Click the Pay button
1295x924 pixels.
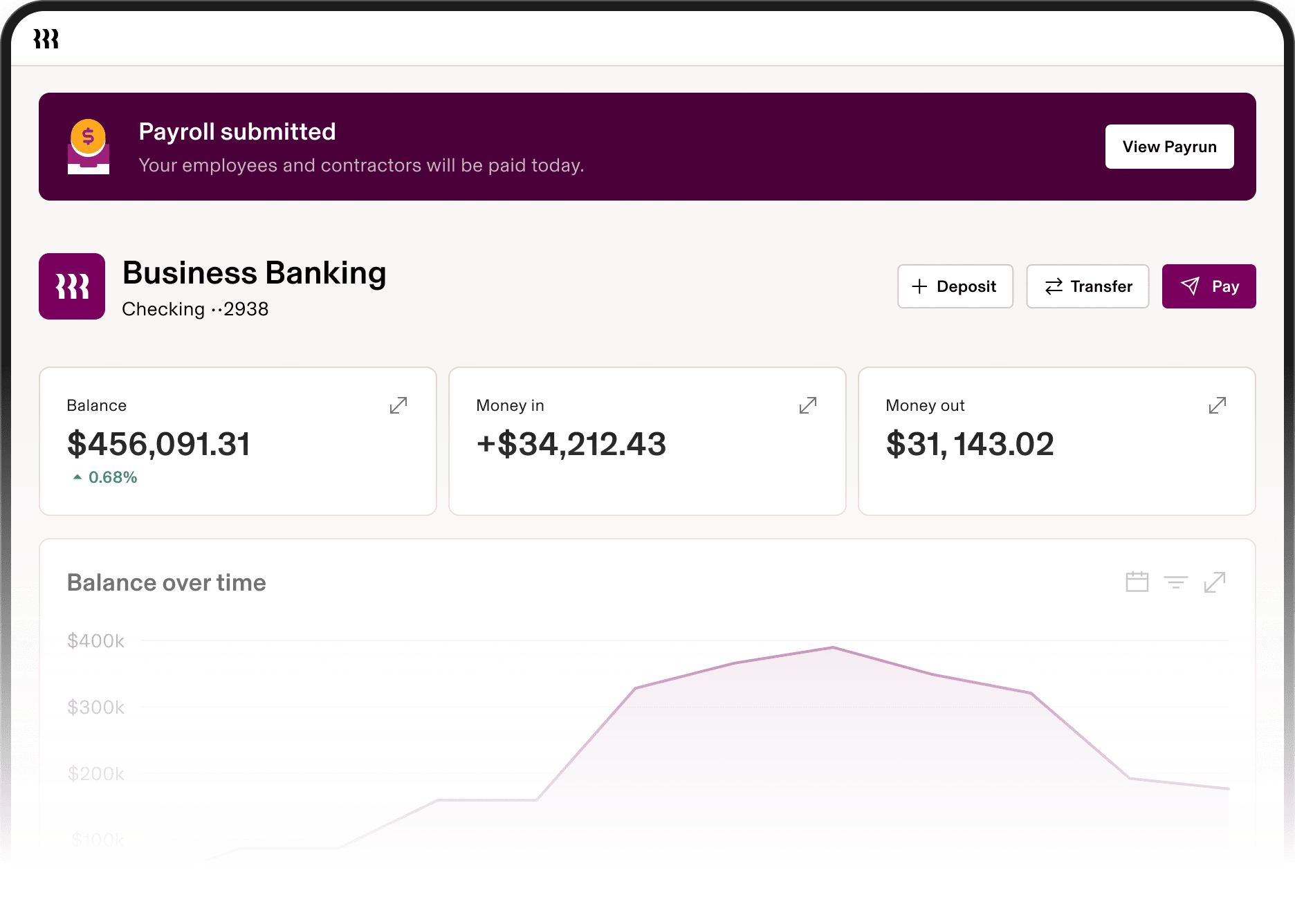1209,286
